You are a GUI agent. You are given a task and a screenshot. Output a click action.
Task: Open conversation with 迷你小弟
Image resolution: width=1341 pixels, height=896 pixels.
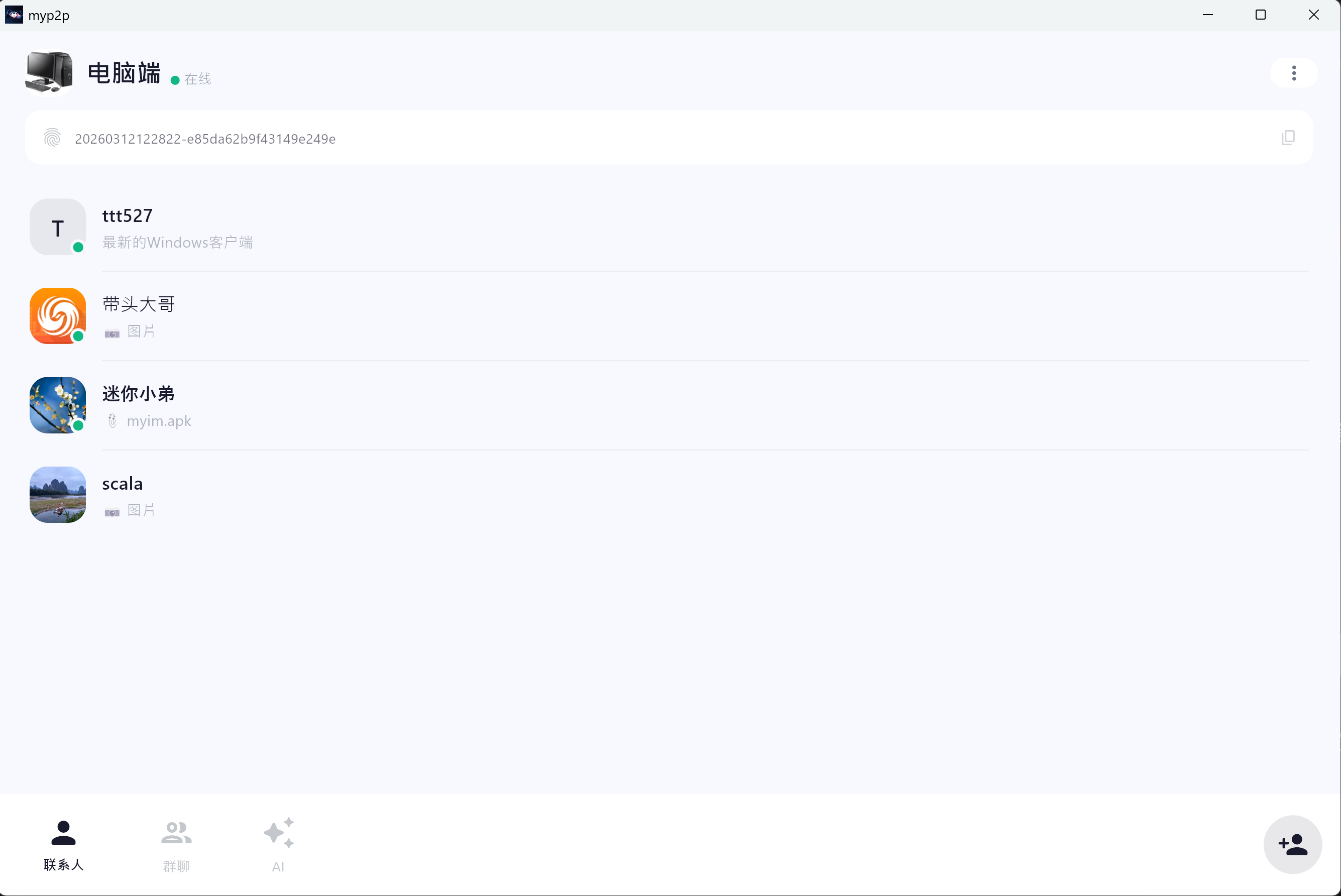tap(138, 394)
